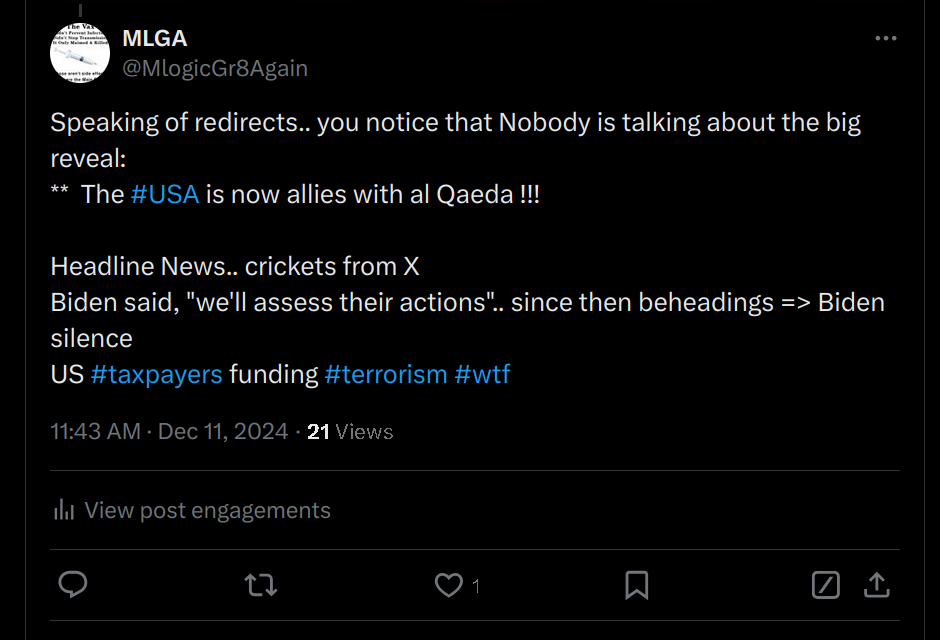Follow the #USA hashtag
The width and height of the screenshot is (940, 640).
click(165, 195)
